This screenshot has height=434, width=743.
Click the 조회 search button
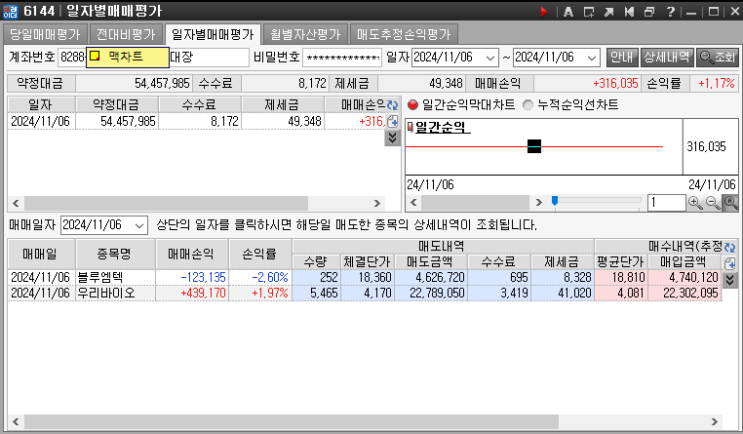click(x=717, y=57)
